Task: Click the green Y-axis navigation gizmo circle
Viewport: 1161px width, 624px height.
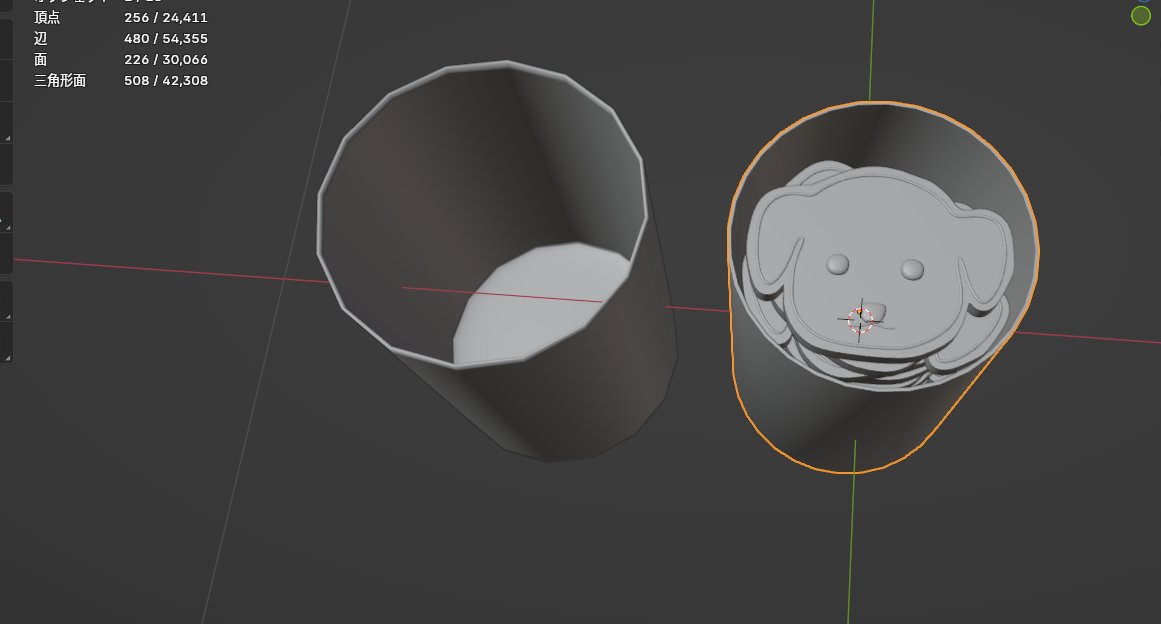Action: pos(1141,16)
